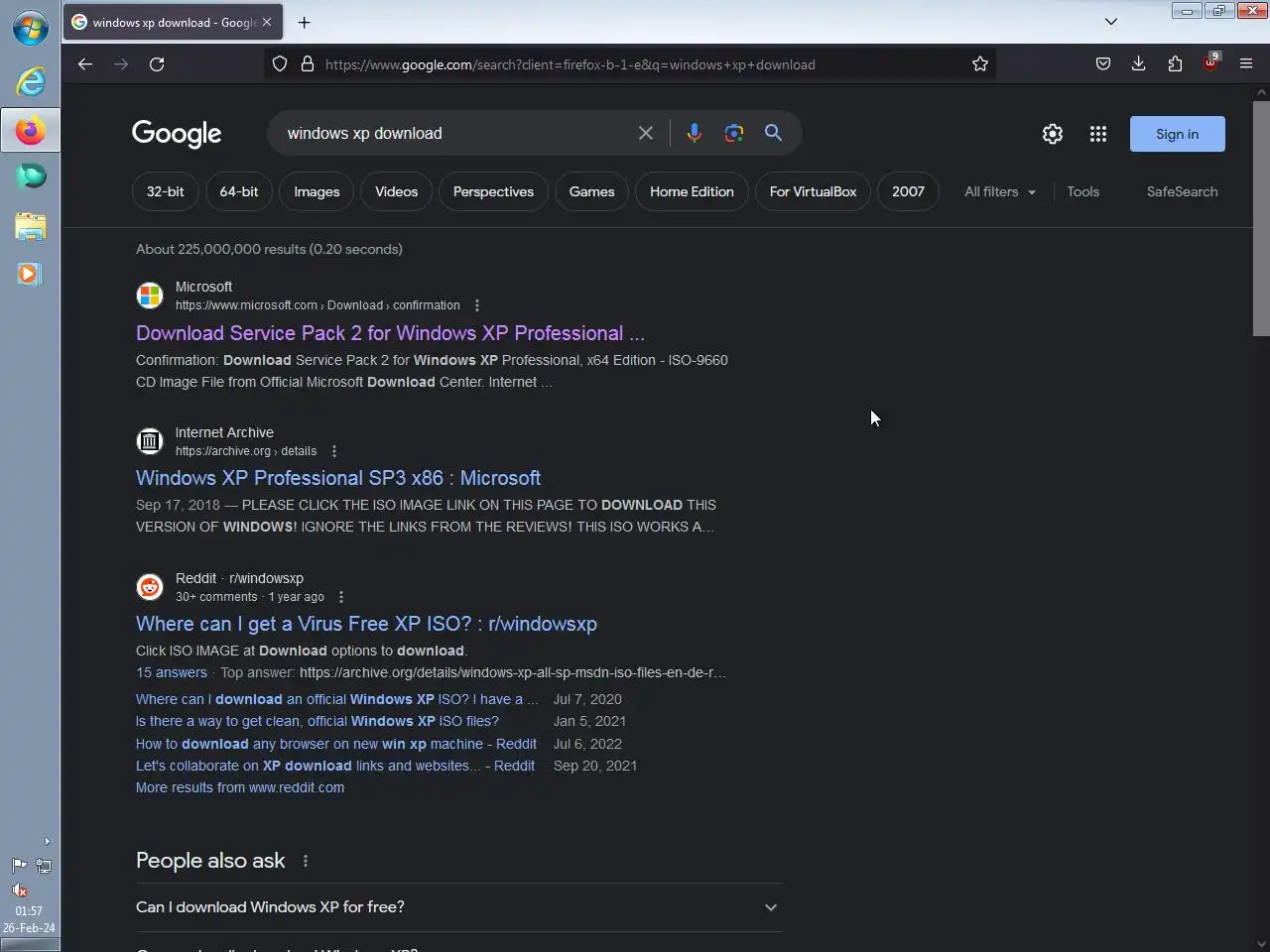The height and width of the screenshot is (952, 1270).
Task: Submit search with magnifier icon
Action: pos(773,133)
